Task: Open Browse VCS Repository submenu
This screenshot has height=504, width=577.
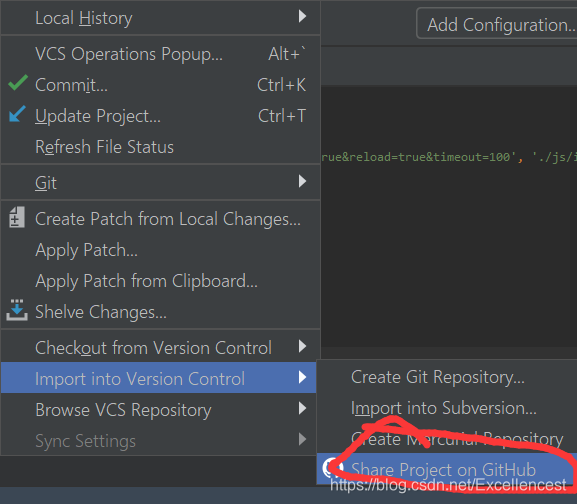Action: click(160, 409)
